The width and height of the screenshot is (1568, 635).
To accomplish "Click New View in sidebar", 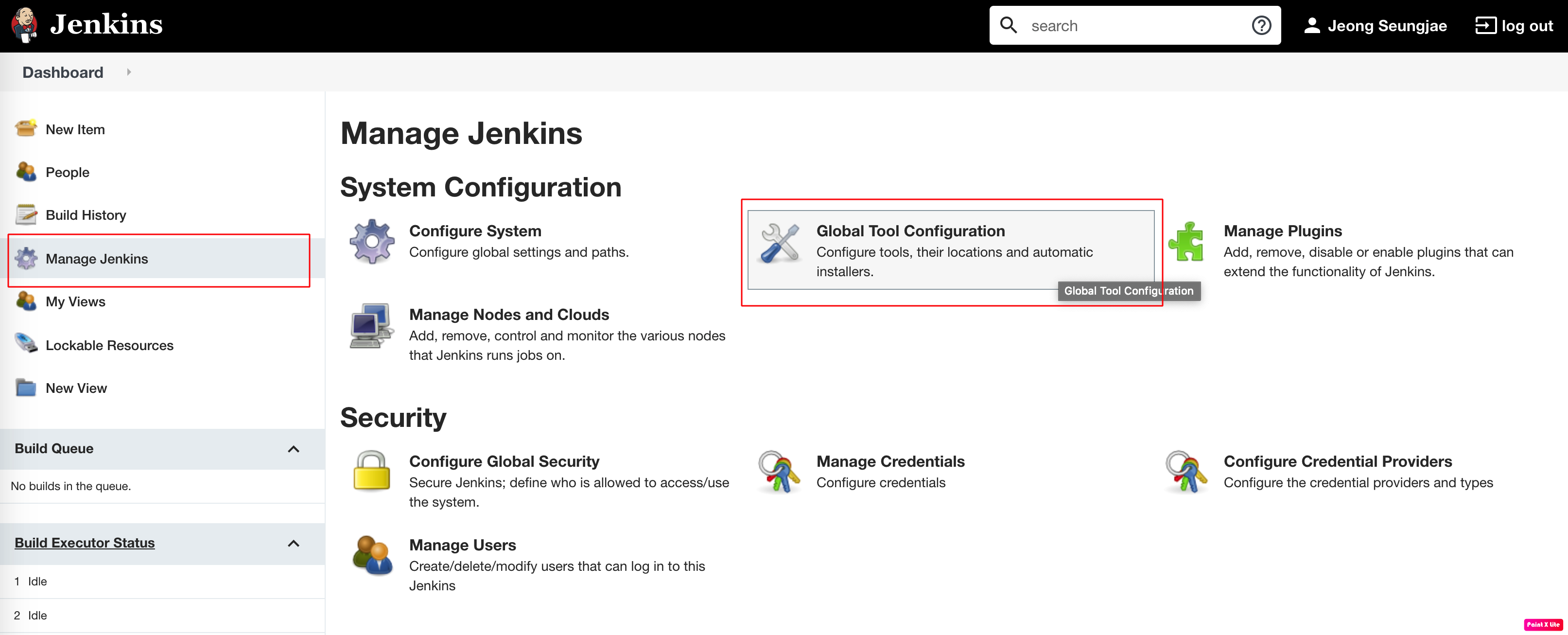I will 75,387.
